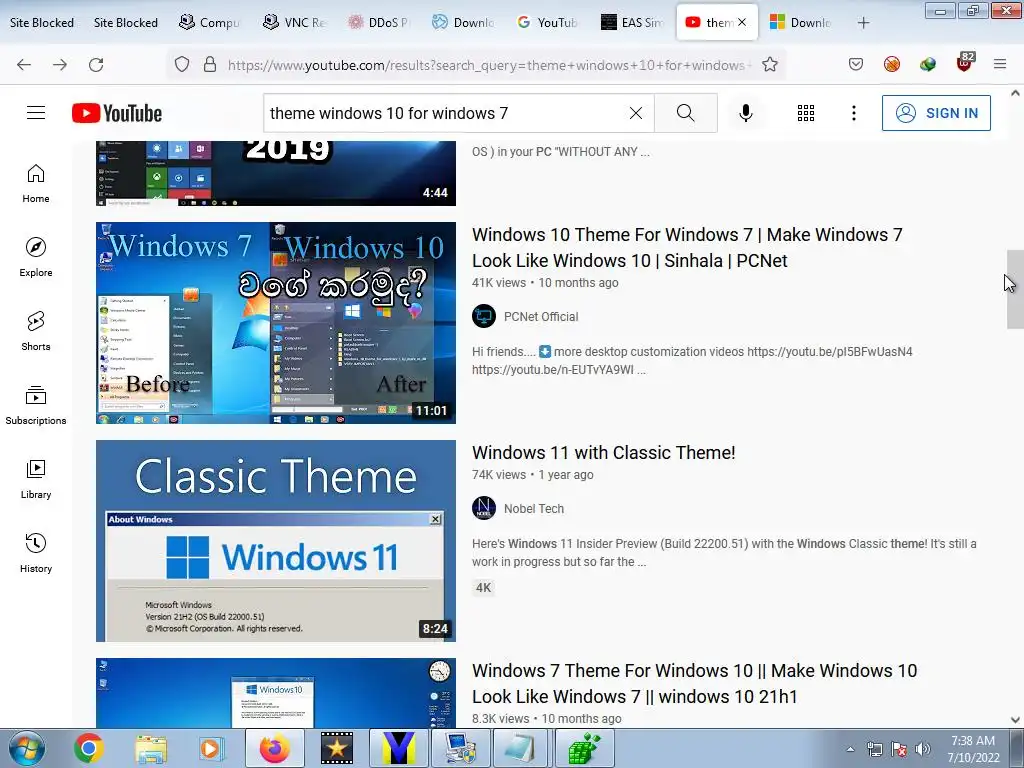The width and height of the screenshot is (1024, 768).
Task: Open uBlock extension showing 82
Action: click(965, 62)
